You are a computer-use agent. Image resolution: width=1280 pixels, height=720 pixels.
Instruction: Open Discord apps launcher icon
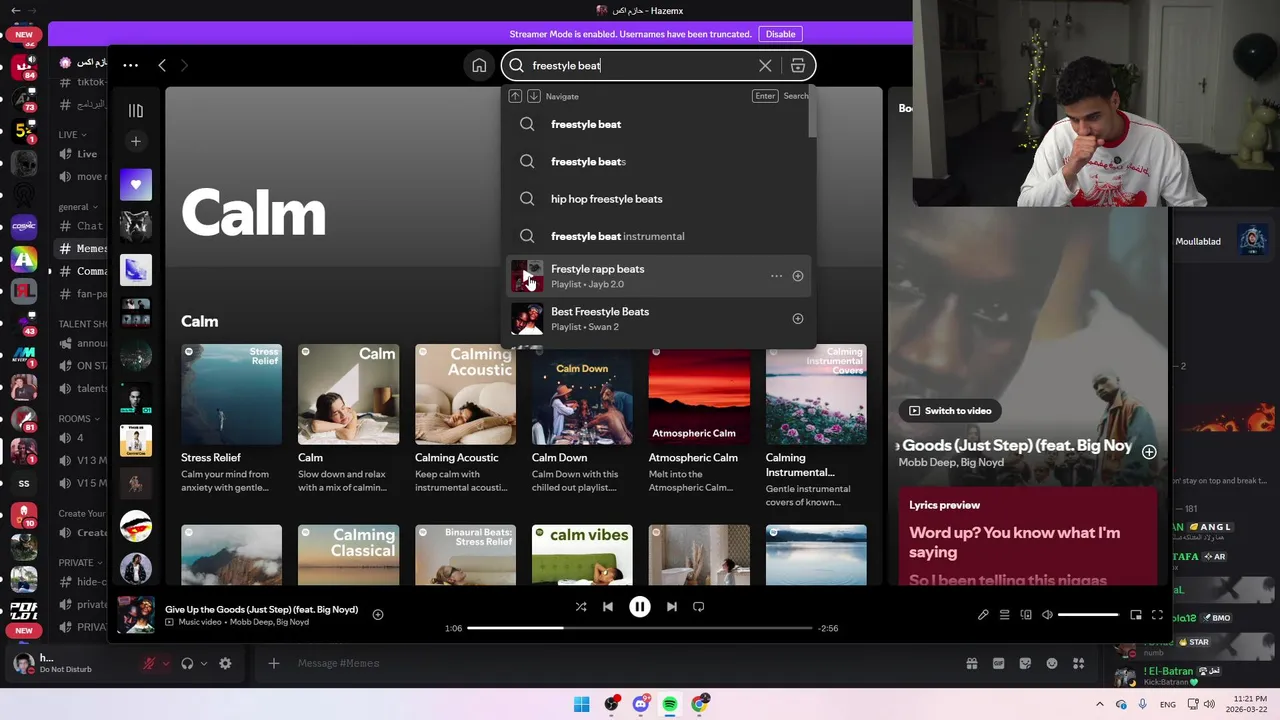point(1078,663)
